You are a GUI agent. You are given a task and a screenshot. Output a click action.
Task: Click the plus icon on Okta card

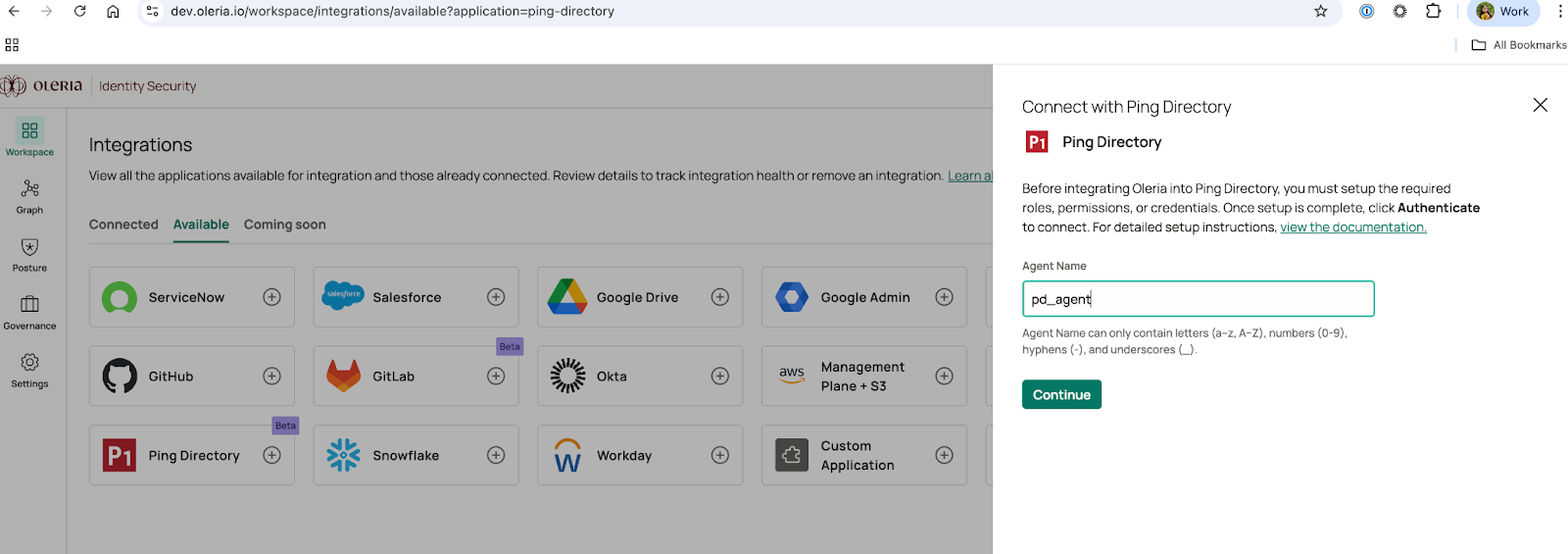pyautogui.click(x=720, y=377)
